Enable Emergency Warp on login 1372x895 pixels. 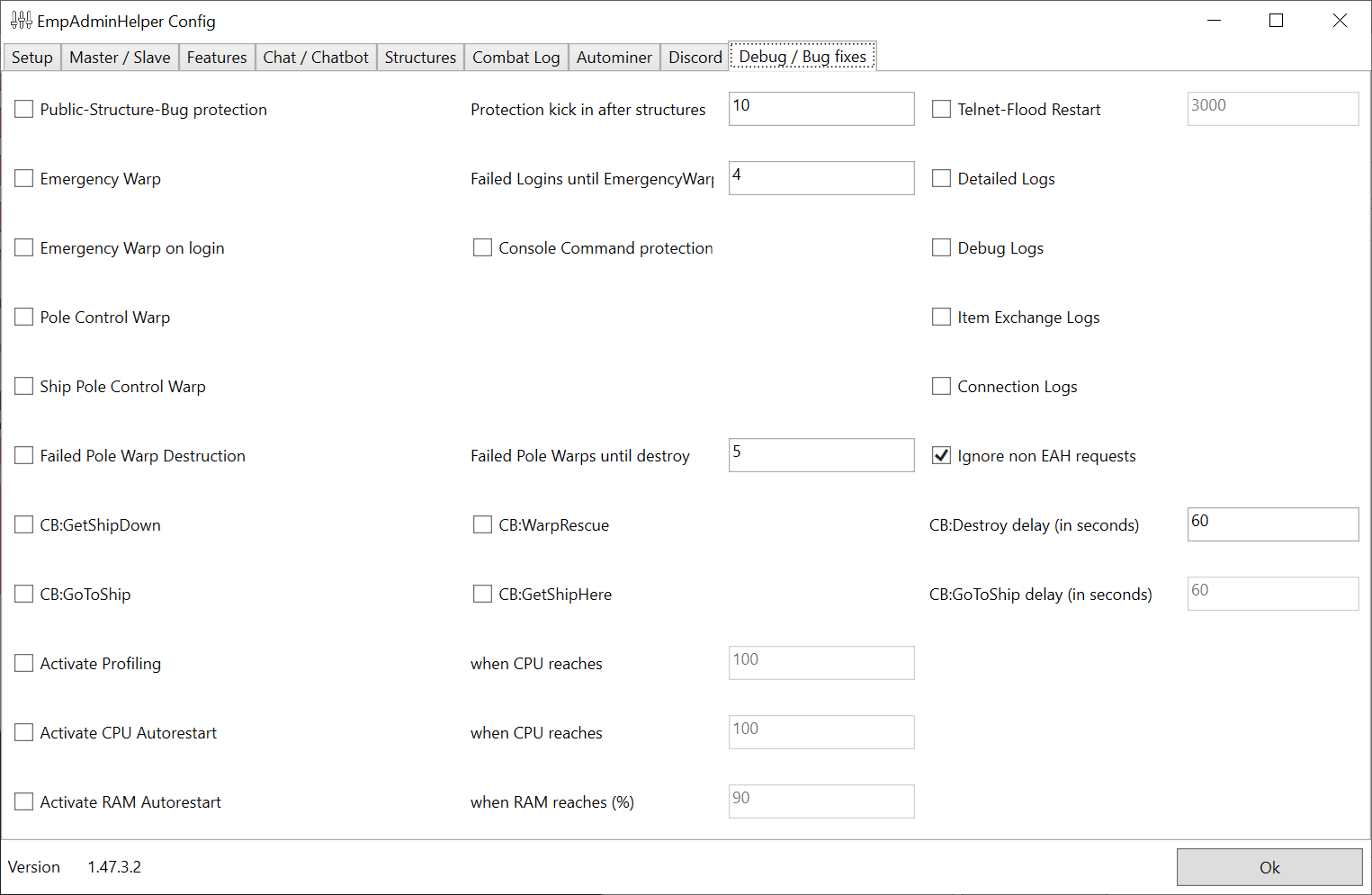tap(24, 247)
